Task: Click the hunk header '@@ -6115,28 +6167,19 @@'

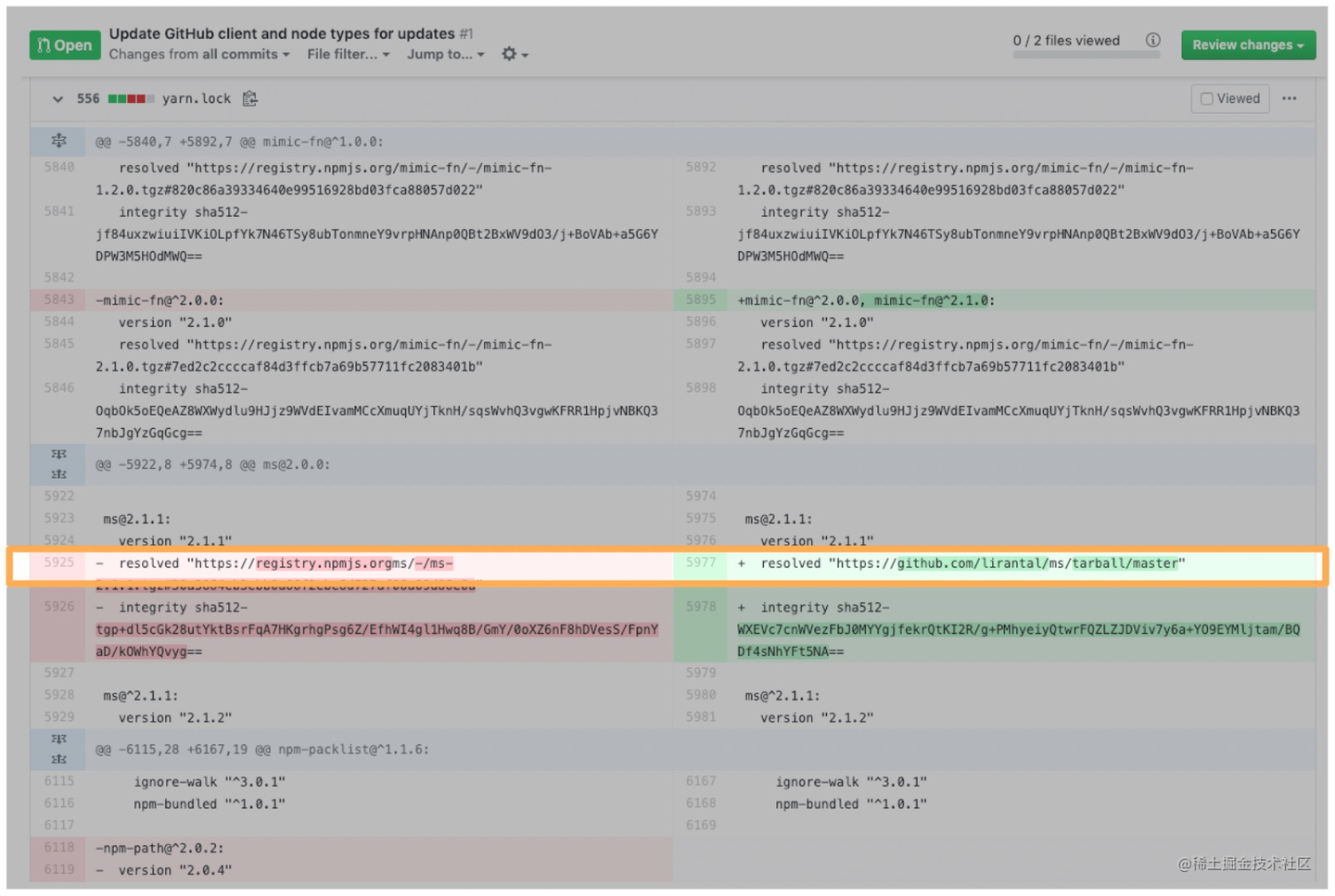Action: (261, 749)
